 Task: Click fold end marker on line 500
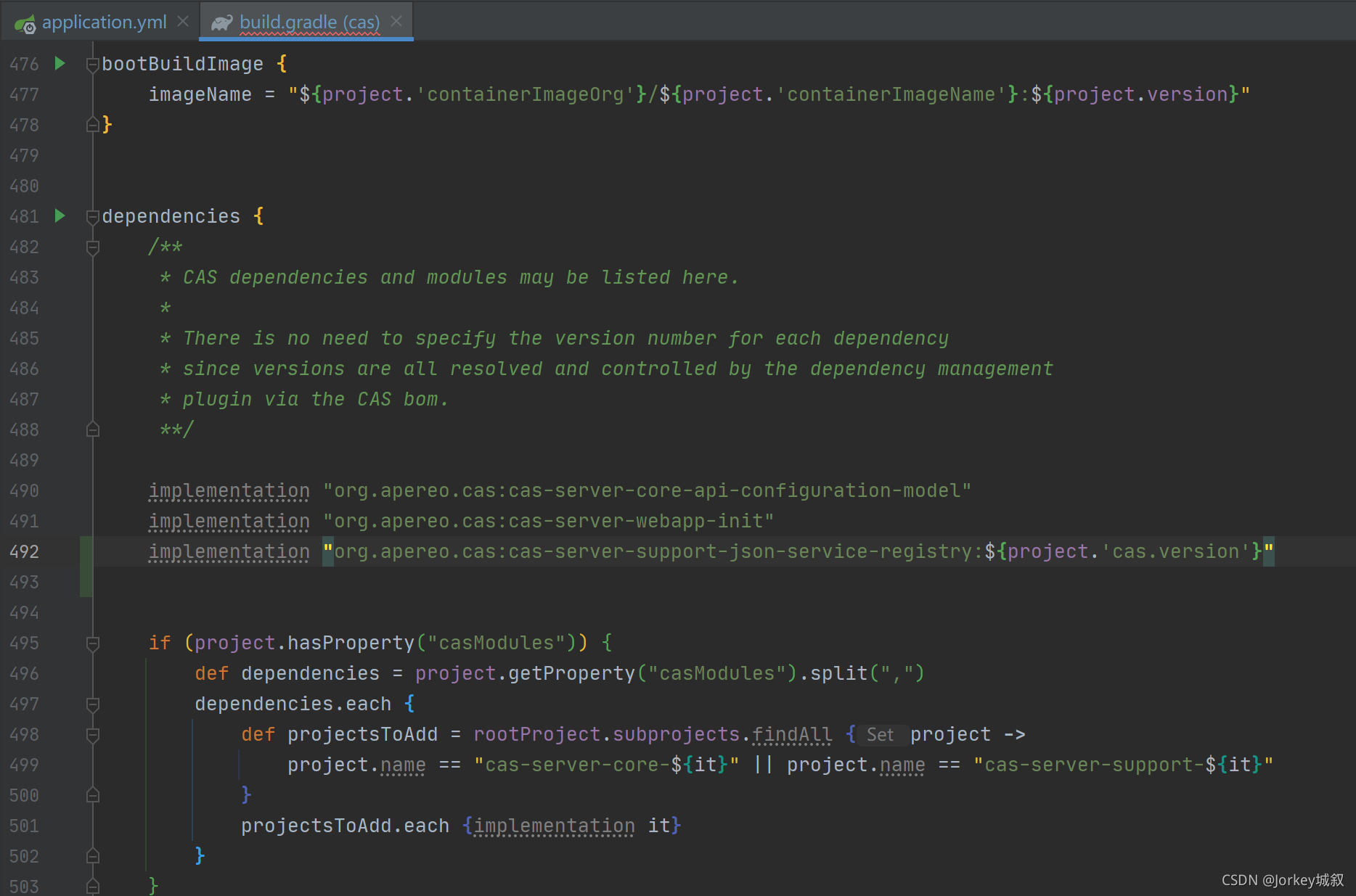[92, 795]
